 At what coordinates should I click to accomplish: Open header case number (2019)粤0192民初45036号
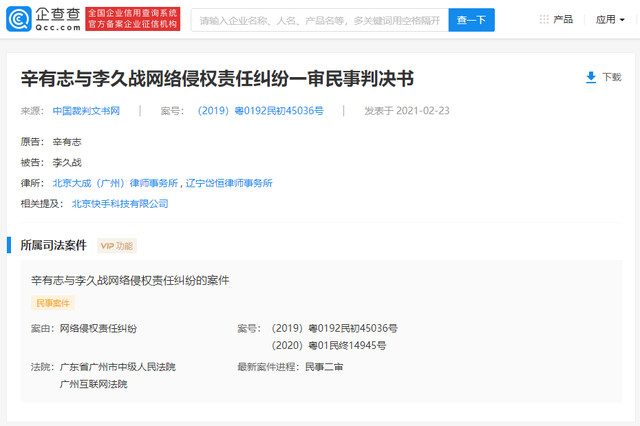(259, 111)
